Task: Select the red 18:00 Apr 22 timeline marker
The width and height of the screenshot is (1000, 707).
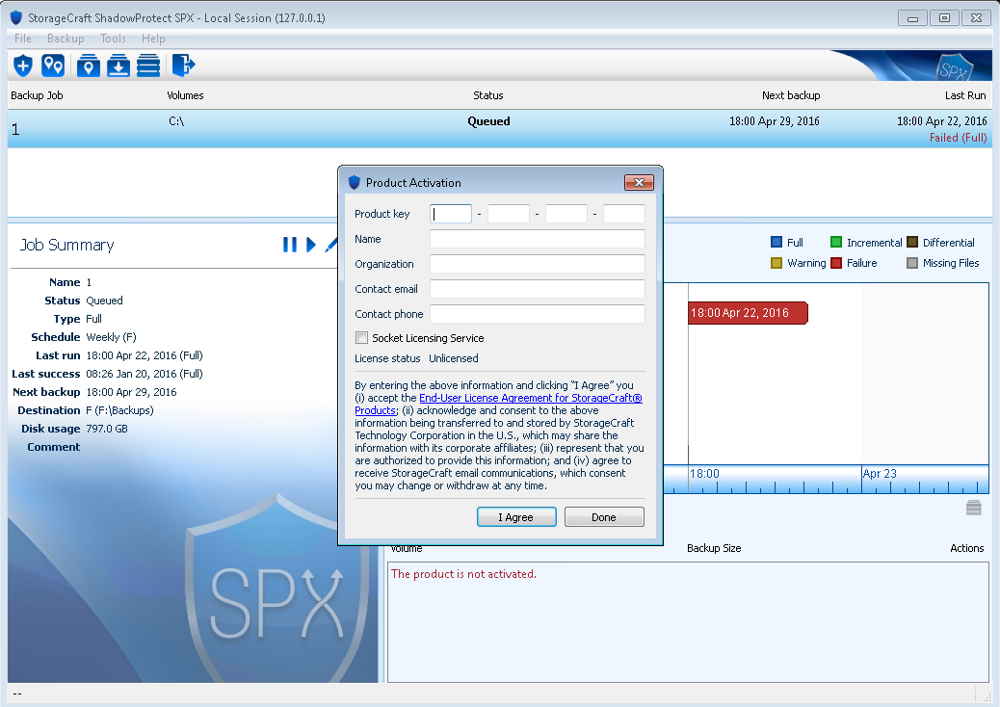Action: pos(746,313)
